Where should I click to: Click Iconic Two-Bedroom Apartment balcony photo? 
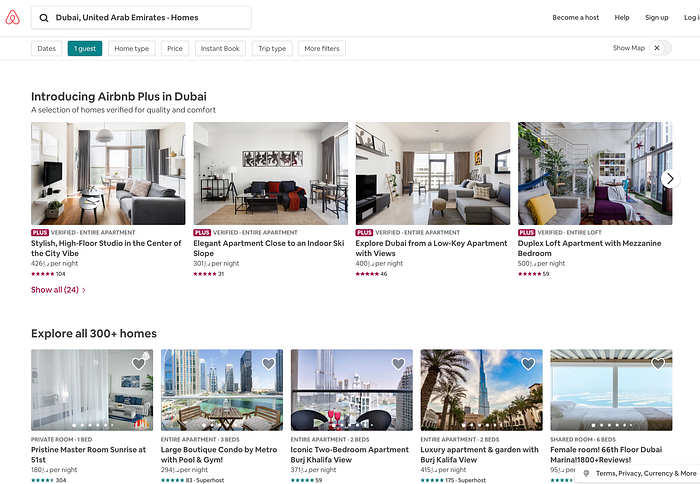[352, 390]
